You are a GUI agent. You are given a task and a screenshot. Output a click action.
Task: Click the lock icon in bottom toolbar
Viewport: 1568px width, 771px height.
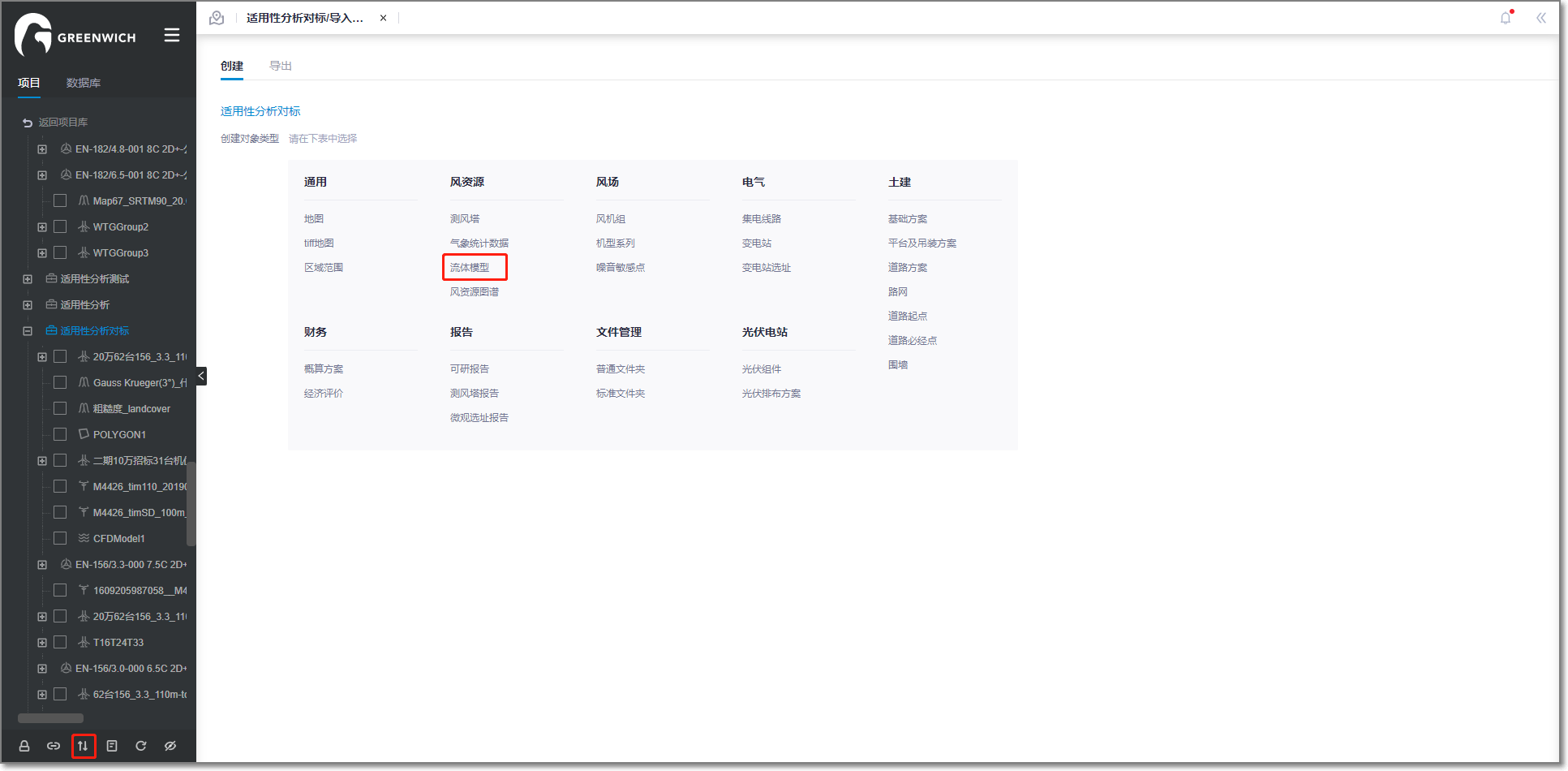click(x=24, y=746)
